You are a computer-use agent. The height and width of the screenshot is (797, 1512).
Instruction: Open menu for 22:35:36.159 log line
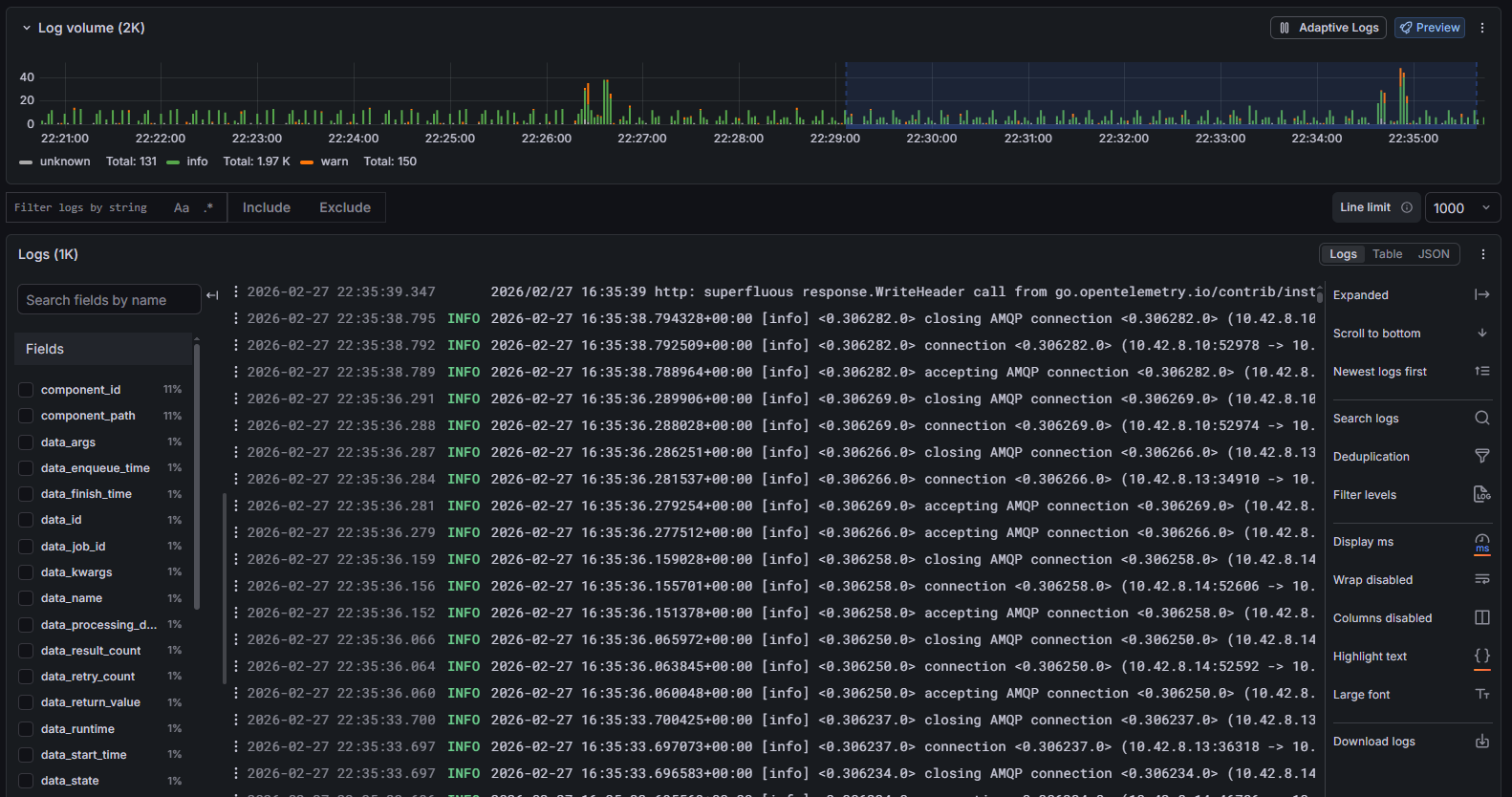tap(236, 559)
